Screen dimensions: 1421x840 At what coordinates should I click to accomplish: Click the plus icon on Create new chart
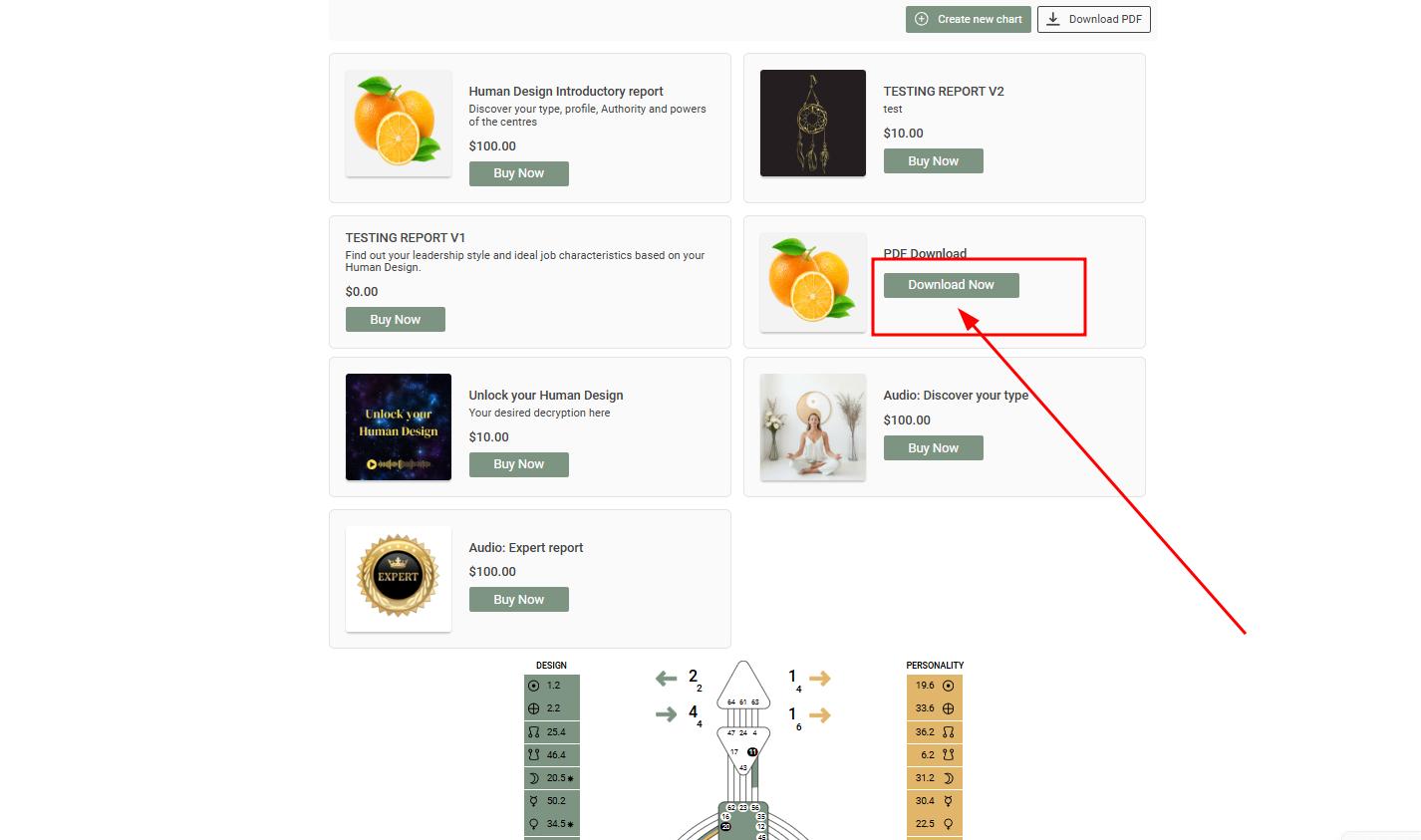(922, 19)
